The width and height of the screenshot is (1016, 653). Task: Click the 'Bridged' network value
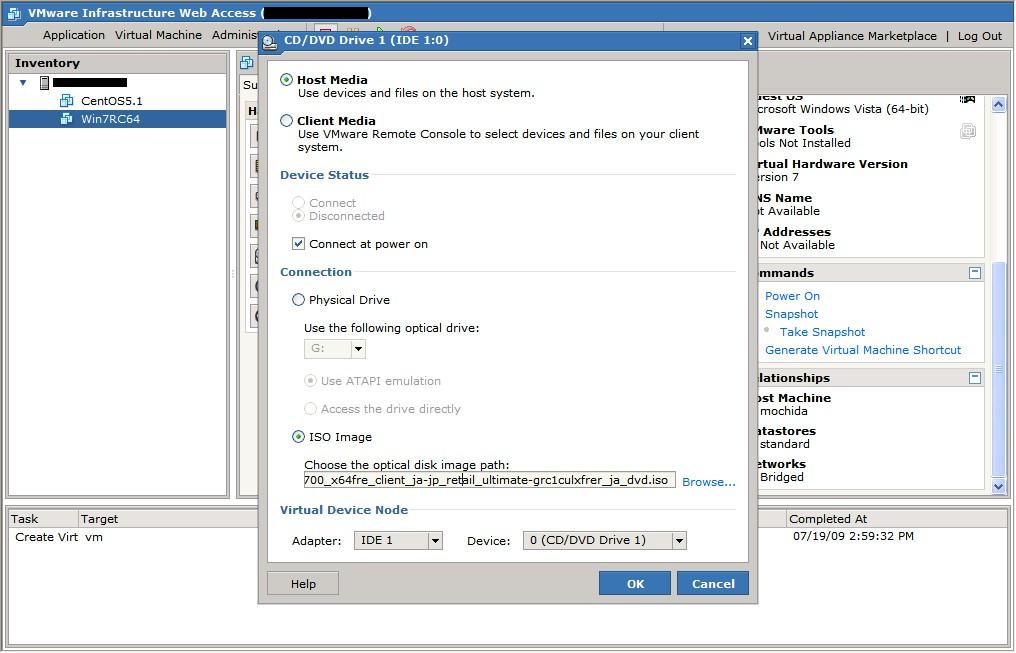point(781,477)
